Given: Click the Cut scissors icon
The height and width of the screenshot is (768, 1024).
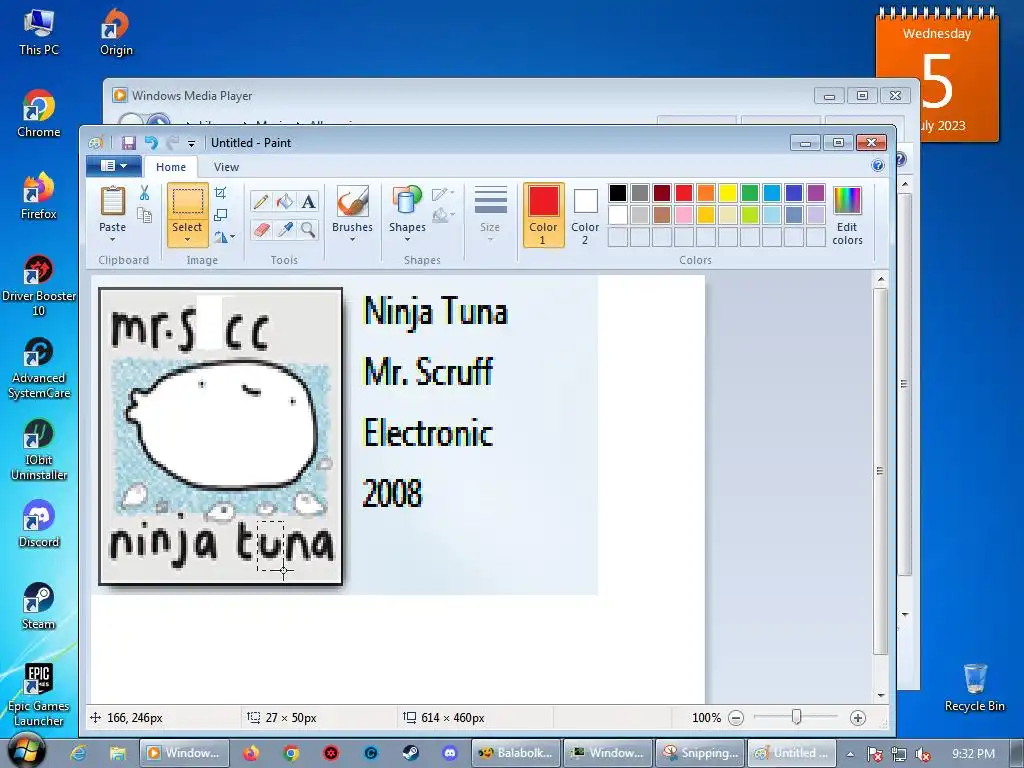Looking at the screenshot, I should click(x=144, y=193).
